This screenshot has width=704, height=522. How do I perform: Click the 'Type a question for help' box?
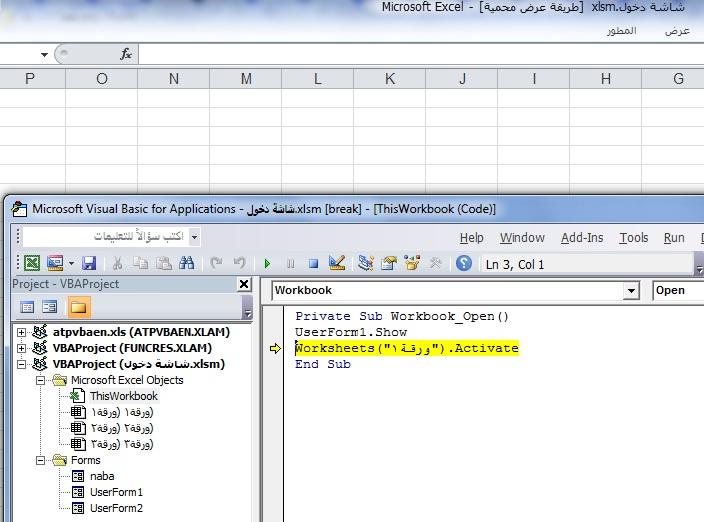pos(106,237)
